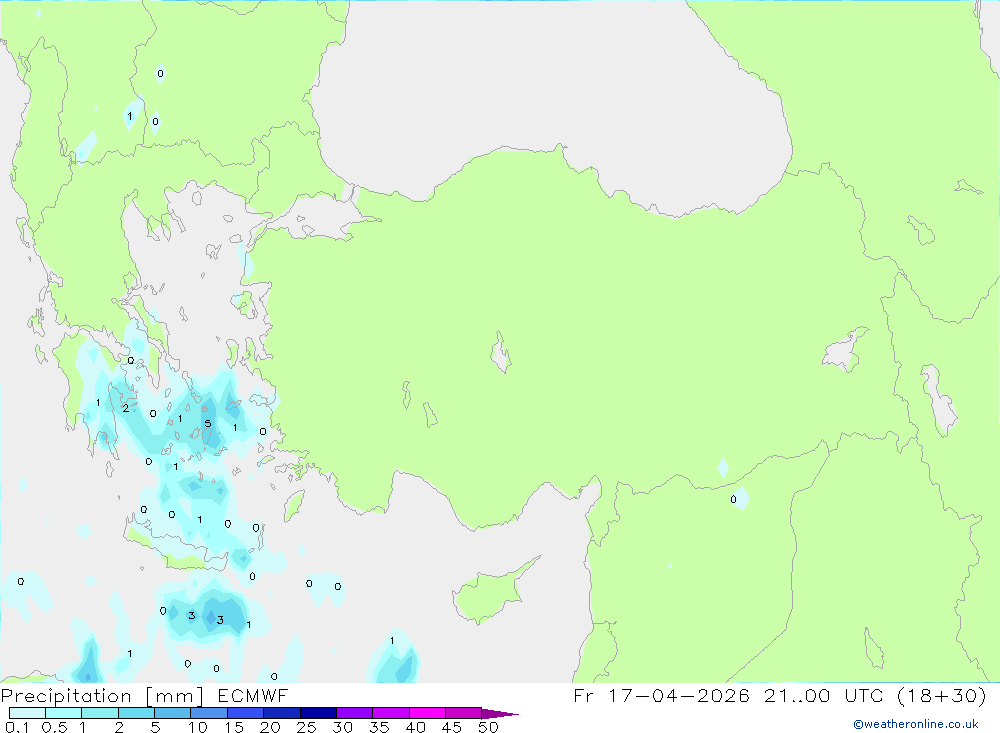Select the legend swatch between 2 and 5
The width and height of the screenshot is (1000, 733).
pos(136,713)
